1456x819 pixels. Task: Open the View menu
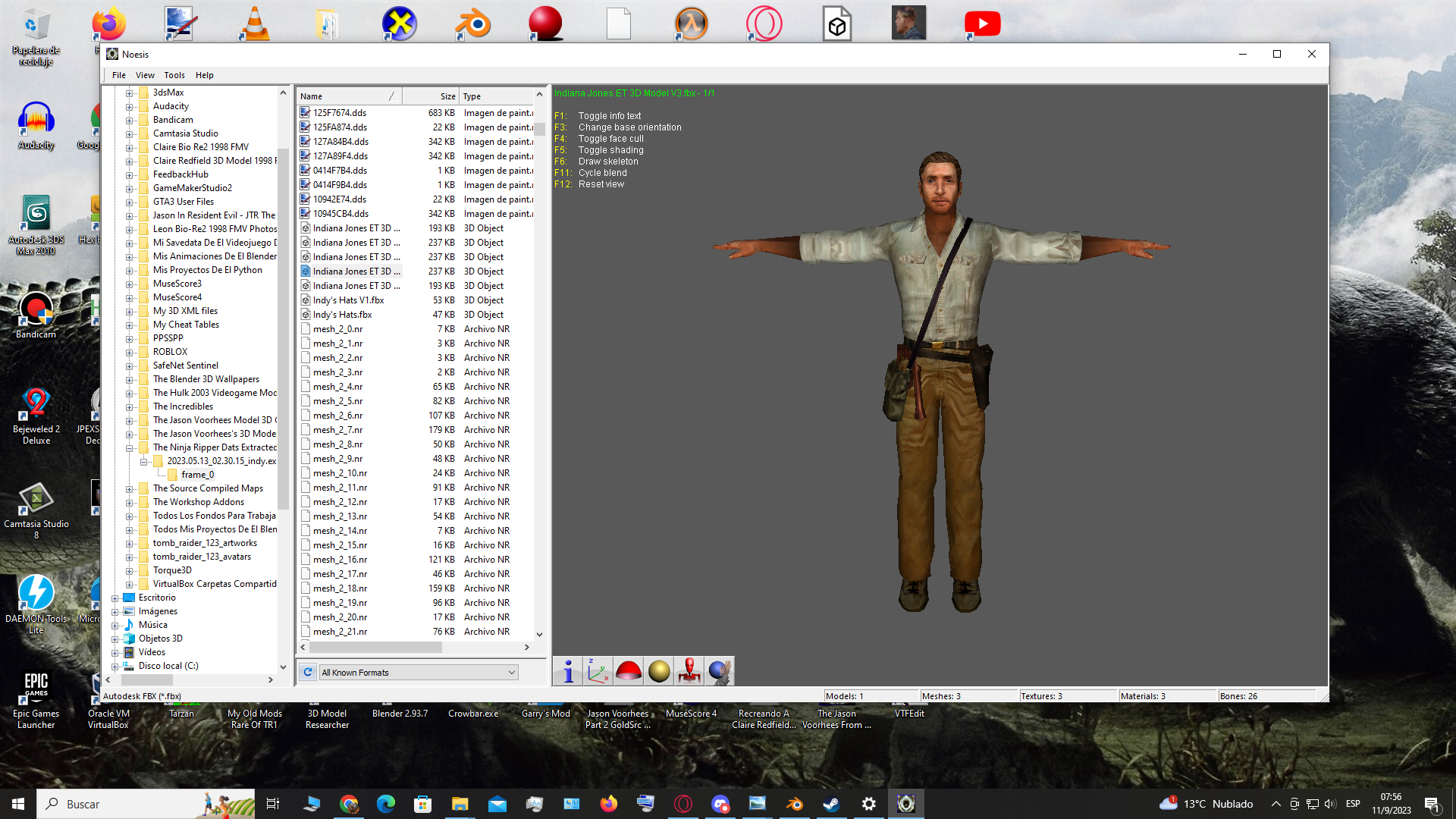click(145, 75)
